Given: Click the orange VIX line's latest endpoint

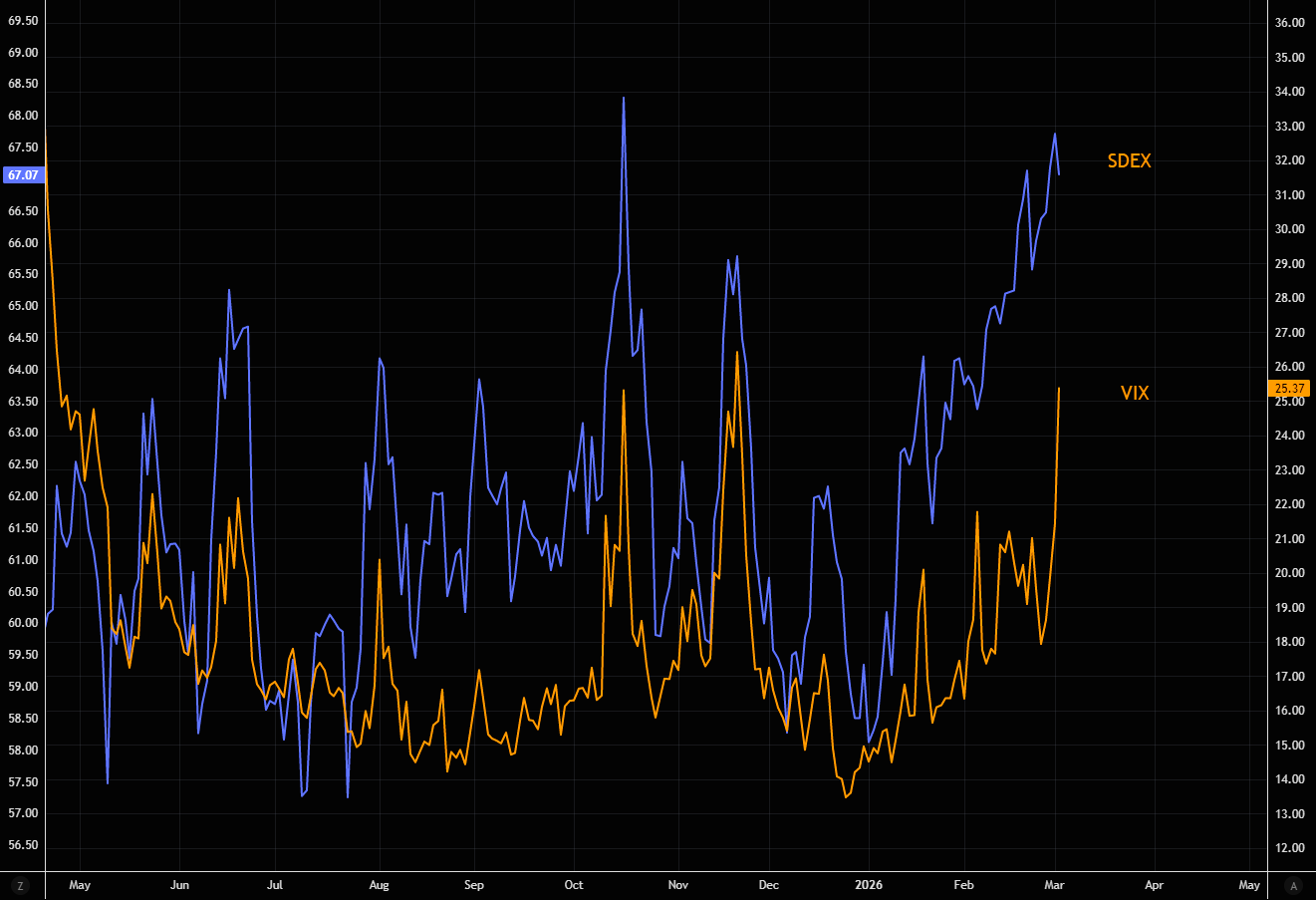Looking at the screenshot, I should (1058, 389).
